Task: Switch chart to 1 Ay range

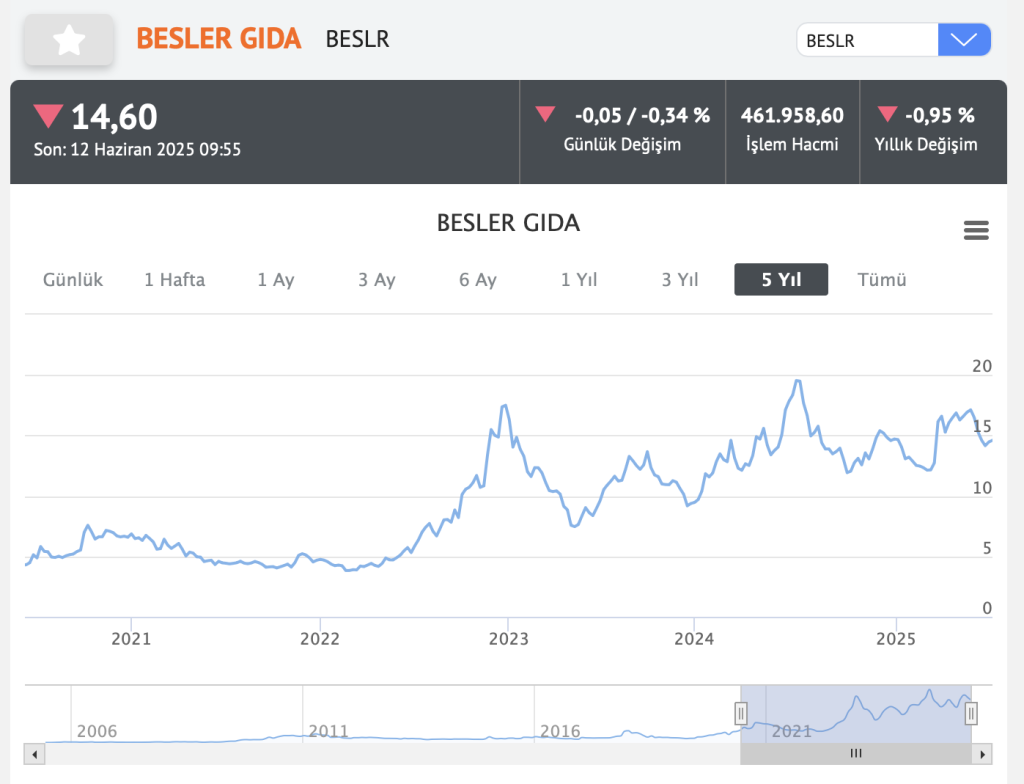Action: [x=276, y=280]
